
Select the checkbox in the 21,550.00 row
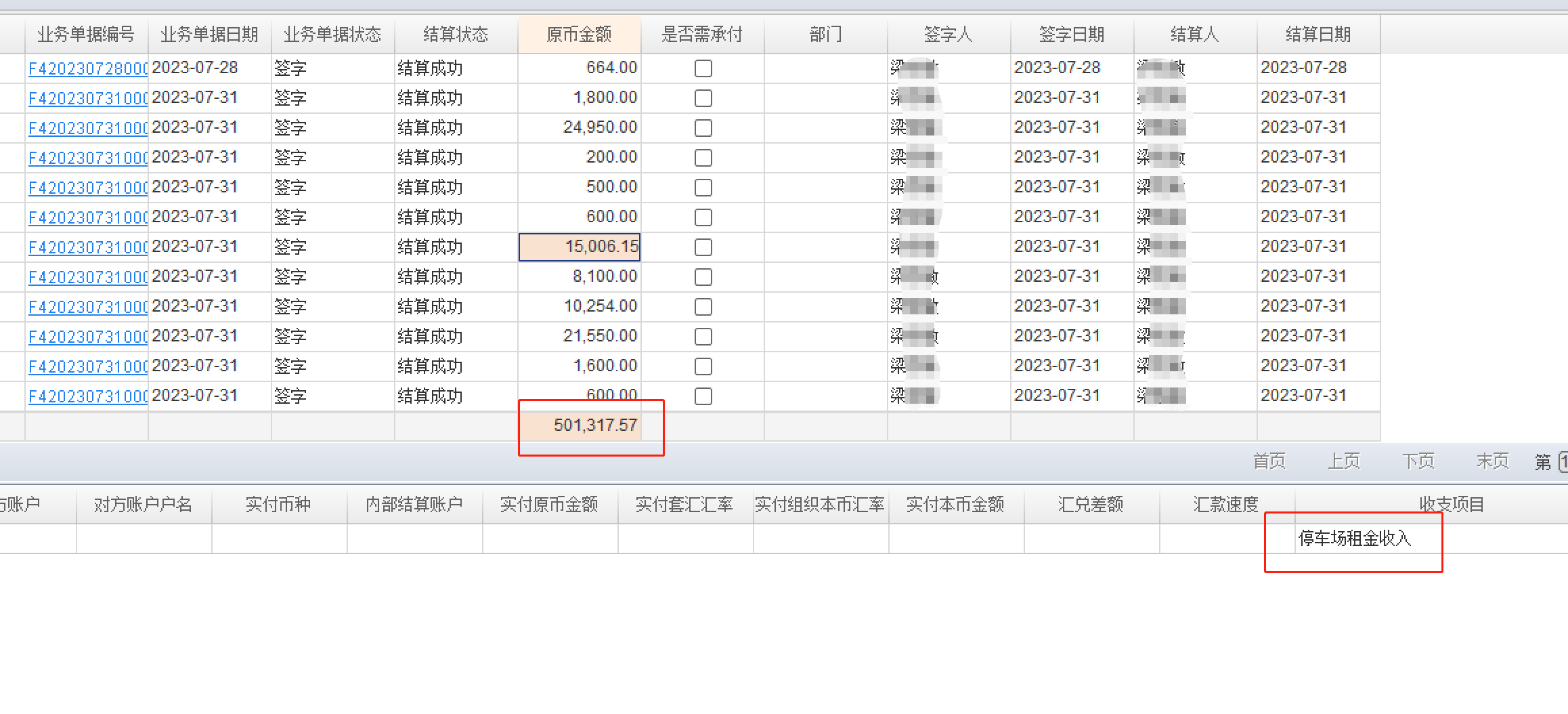coord(703,337)
